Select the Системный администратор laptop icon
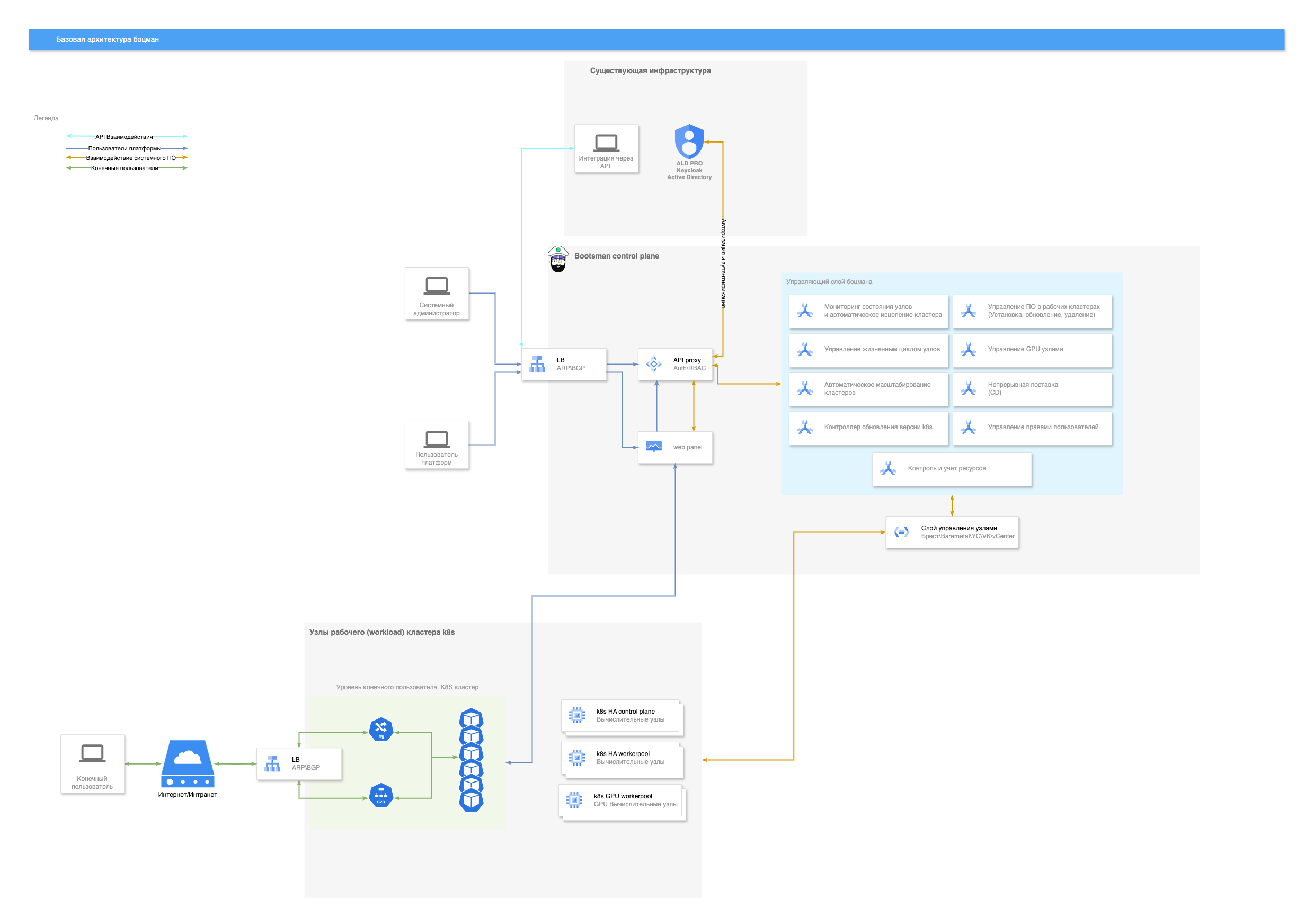The height and width of the screenshot is (924, 1314). (437, 286)
